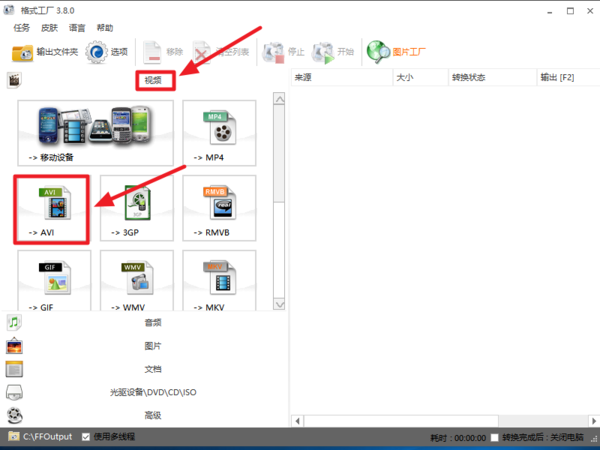
Task: Expand the 音频 audio category
Action: [152, 323]
